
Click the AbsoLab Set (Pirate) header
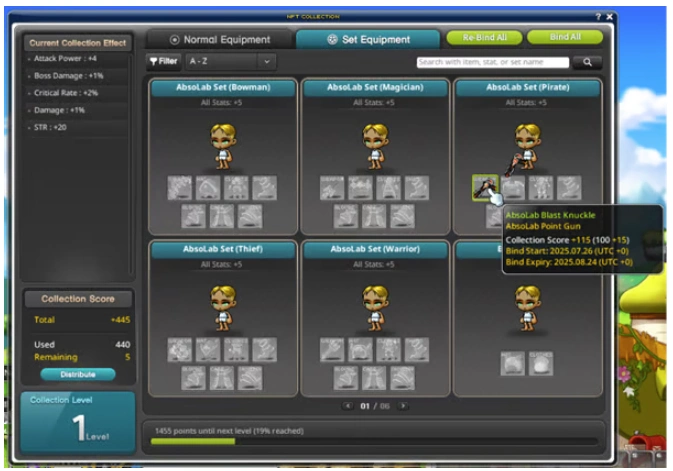click(527, 88)
